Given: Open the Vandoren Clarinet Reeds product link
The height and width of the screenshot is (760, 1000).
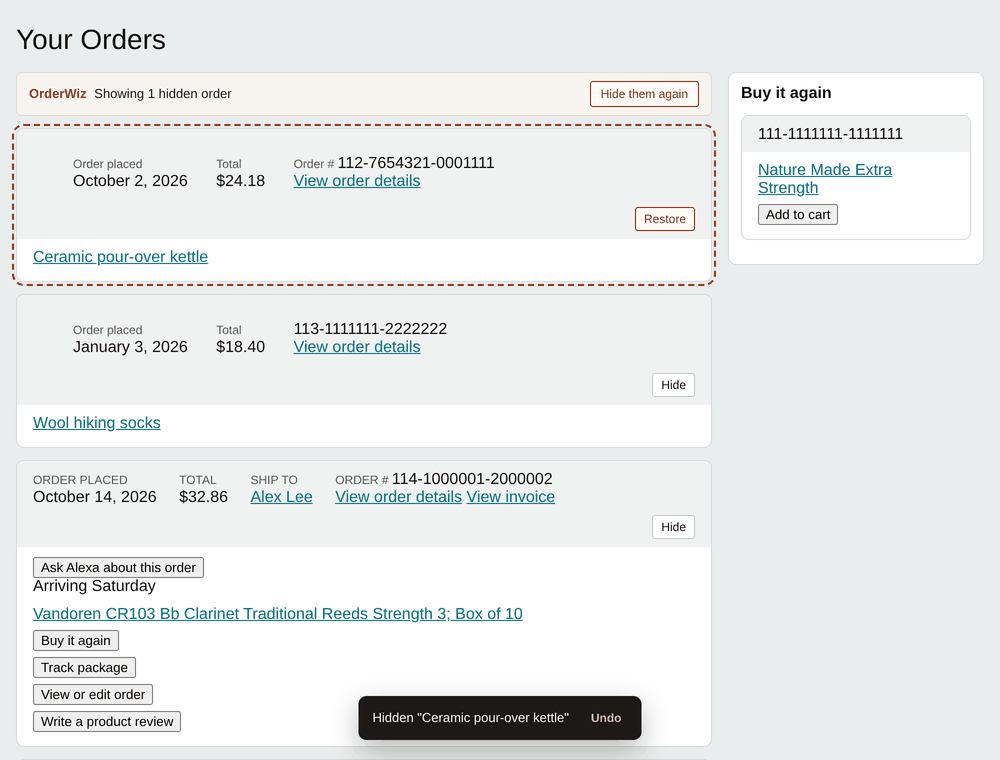Looking at the screenshot, I should (277, 613).
